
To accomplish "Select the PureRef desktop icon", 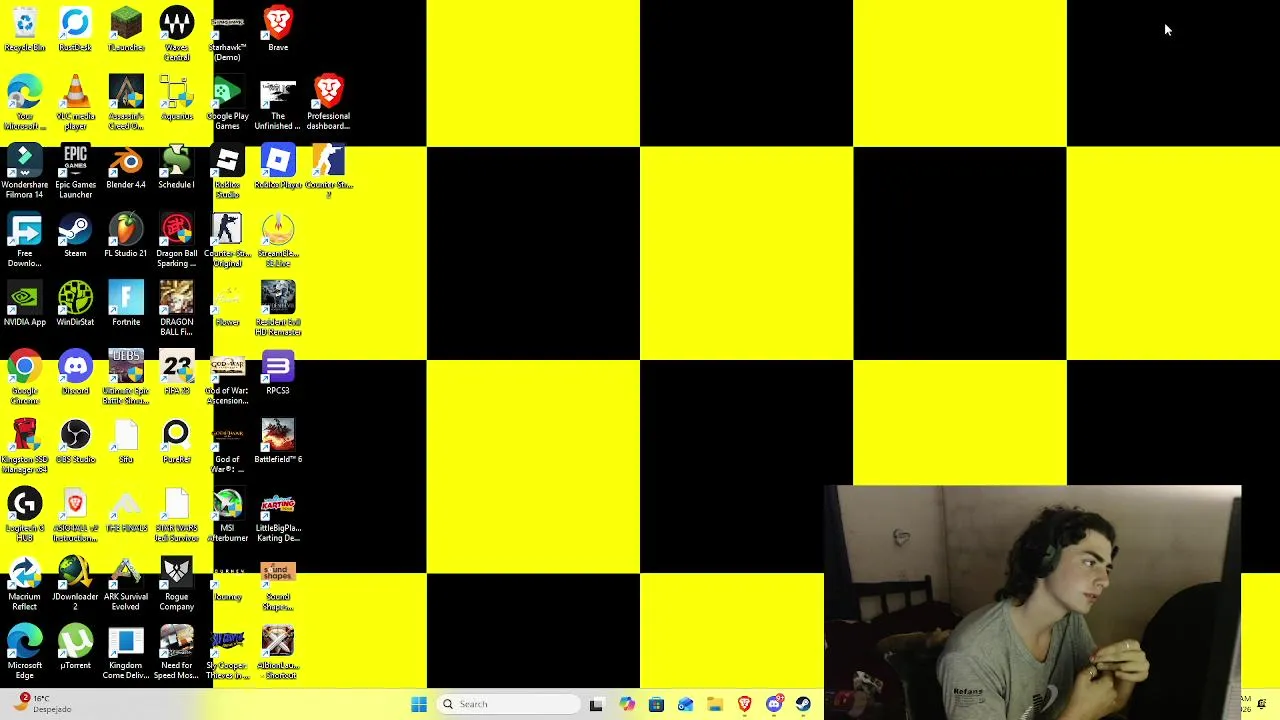I will point(176,442).
